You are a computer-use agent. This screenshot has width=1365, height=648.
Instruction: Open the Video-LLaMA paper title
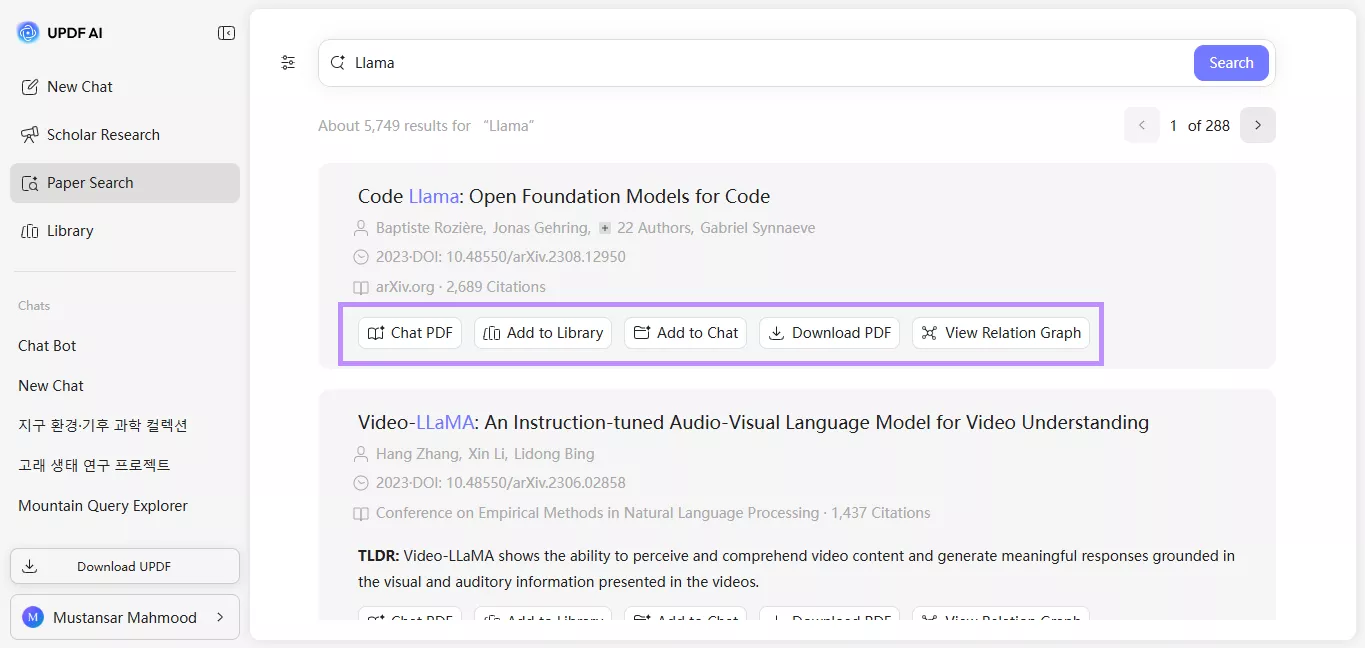[753, 422]
